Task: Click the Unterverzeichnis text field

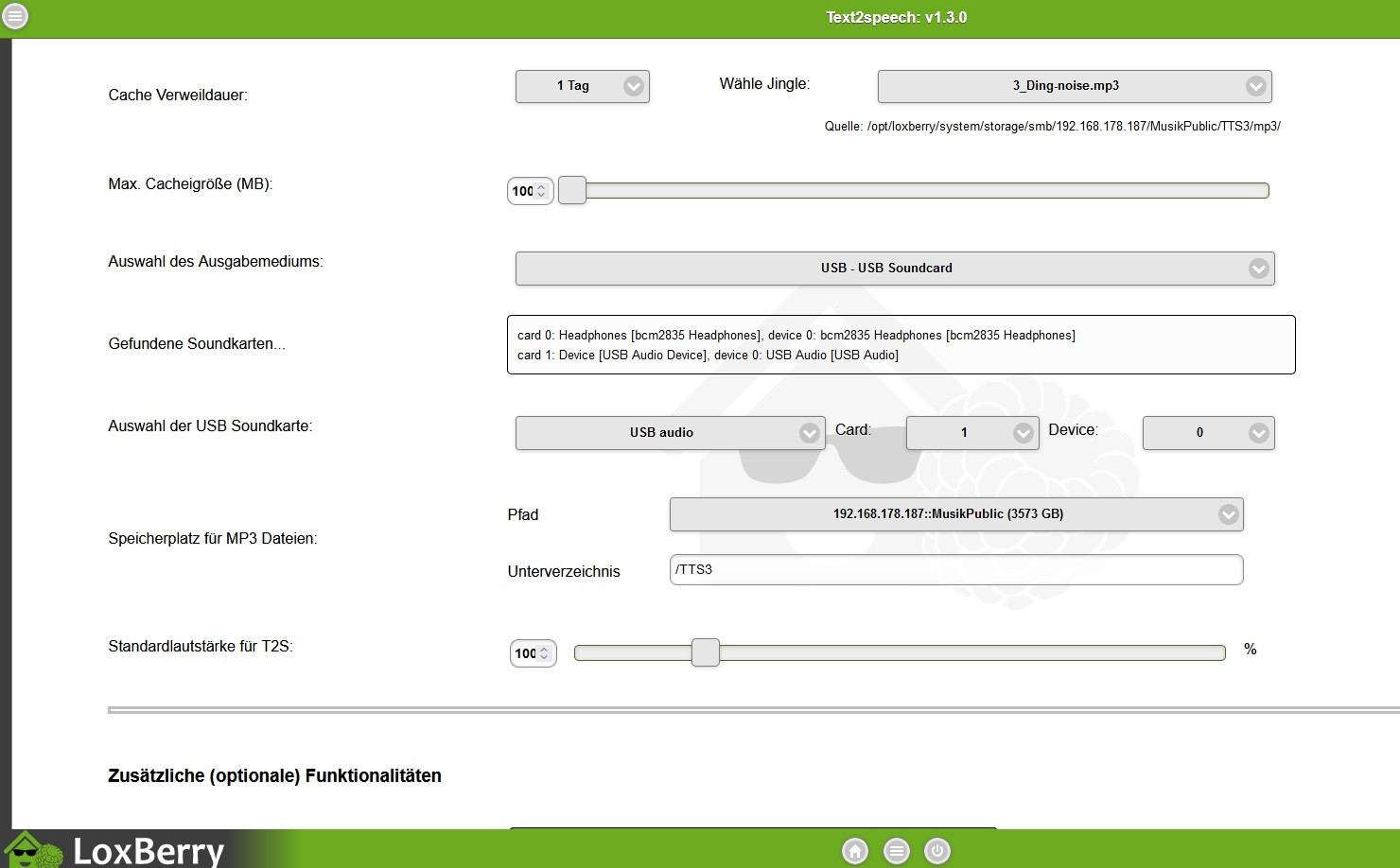Action: pyautogui.click(x=955, y=569)
